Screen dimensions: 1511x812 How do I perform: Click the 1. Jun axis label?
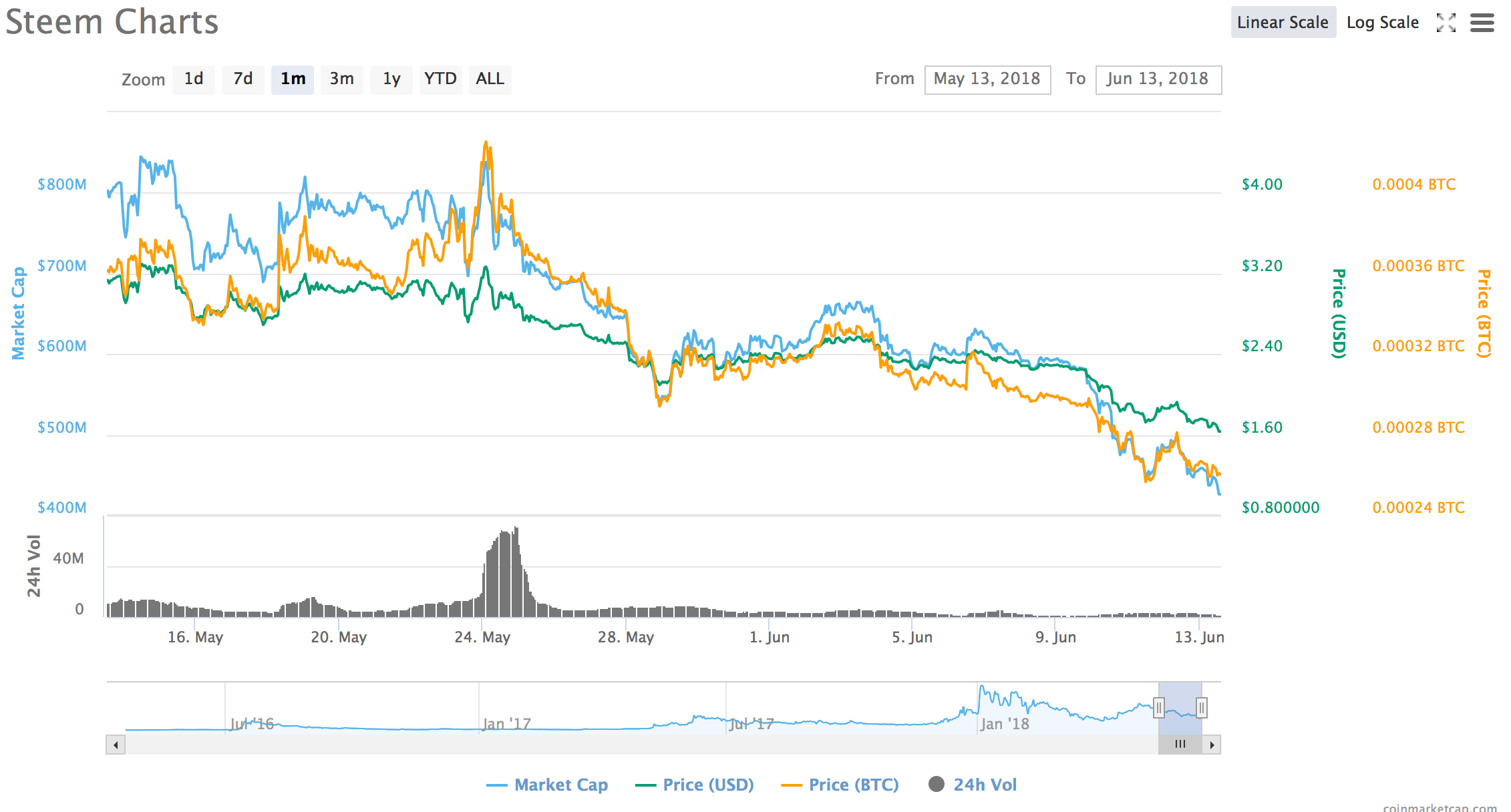tap(770, 637)
